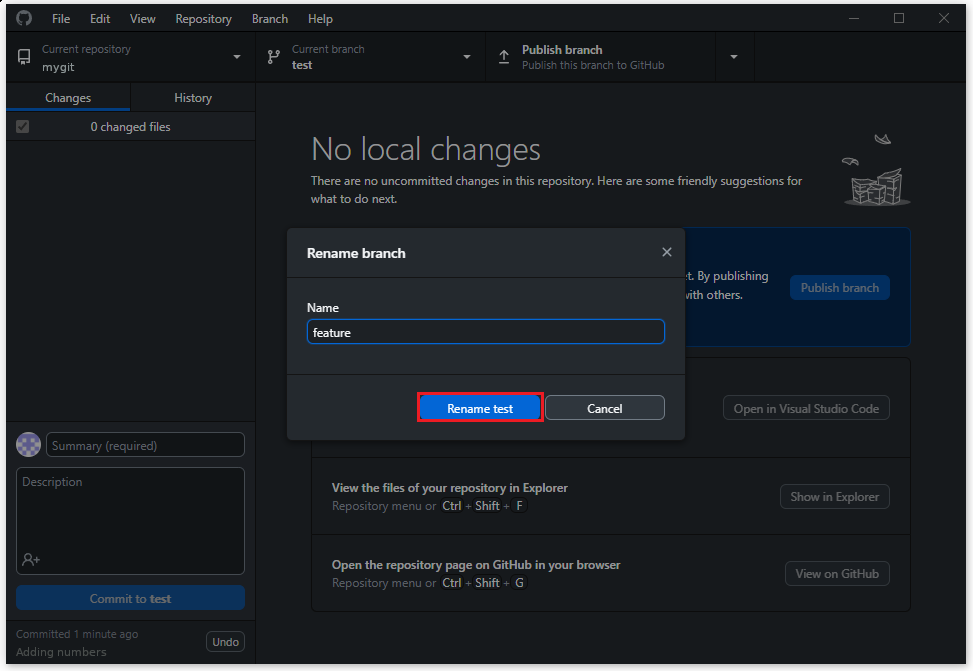Click the current repository icon
The height and width of the screenshot is (671, 973).
[24, 57]
